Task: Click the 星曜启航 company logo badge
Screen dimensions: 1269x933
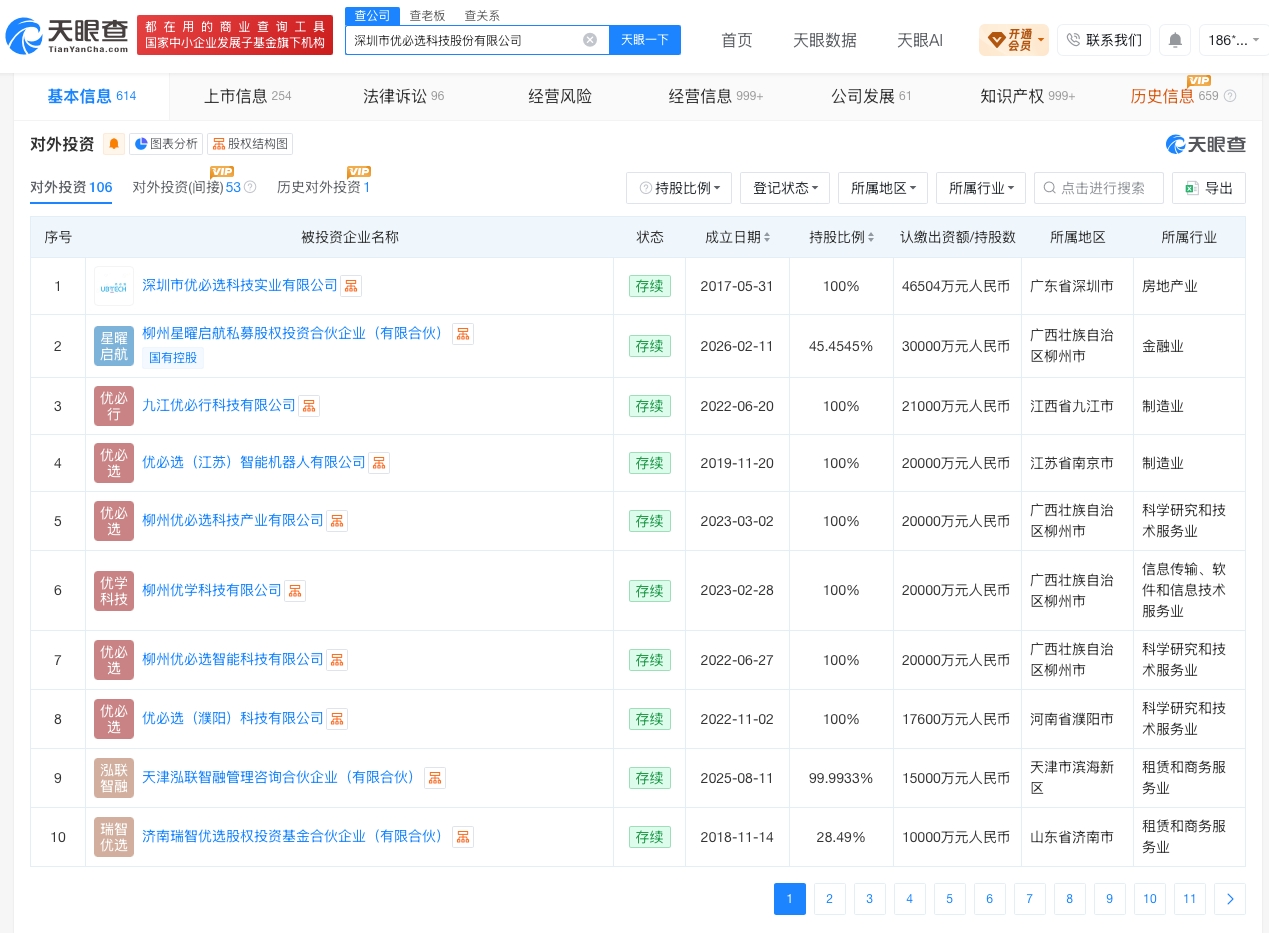Action: (x=114, y=346)
